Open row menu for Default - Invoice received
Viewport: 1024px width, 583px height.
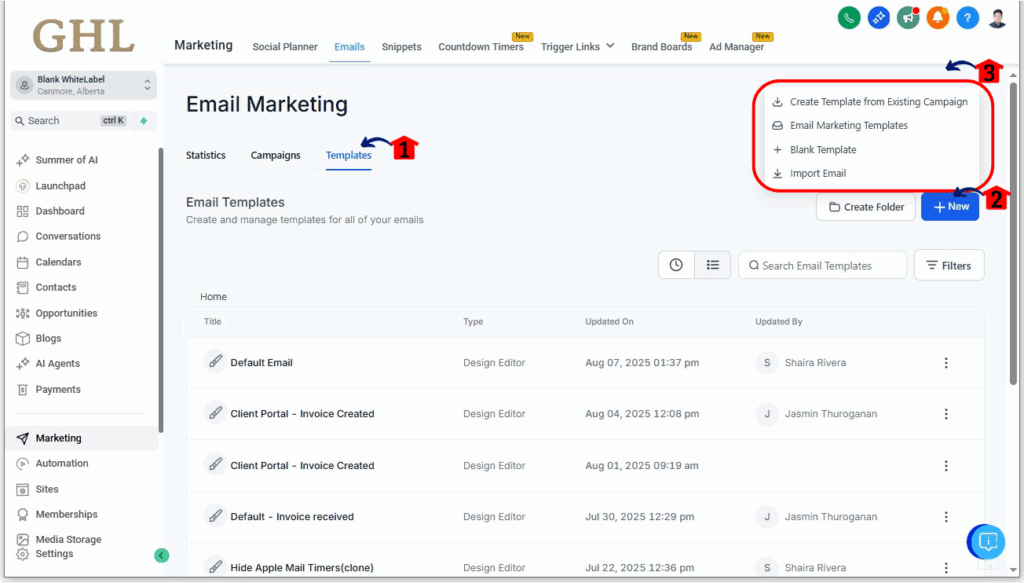[x=946, y=517]
